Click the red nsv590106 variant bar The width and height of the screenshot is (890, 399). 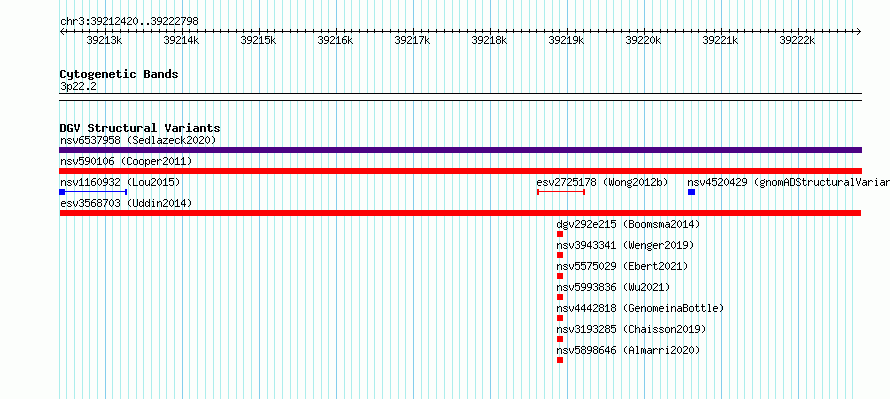460,171
